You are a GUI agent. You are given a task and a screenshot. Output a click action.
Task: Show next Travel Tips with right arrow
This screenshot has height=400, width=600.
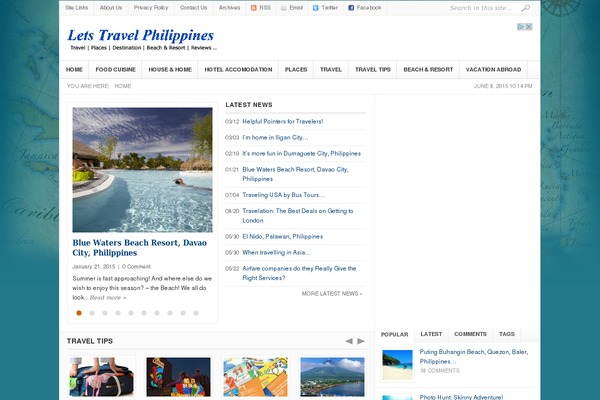pos(361,341)
